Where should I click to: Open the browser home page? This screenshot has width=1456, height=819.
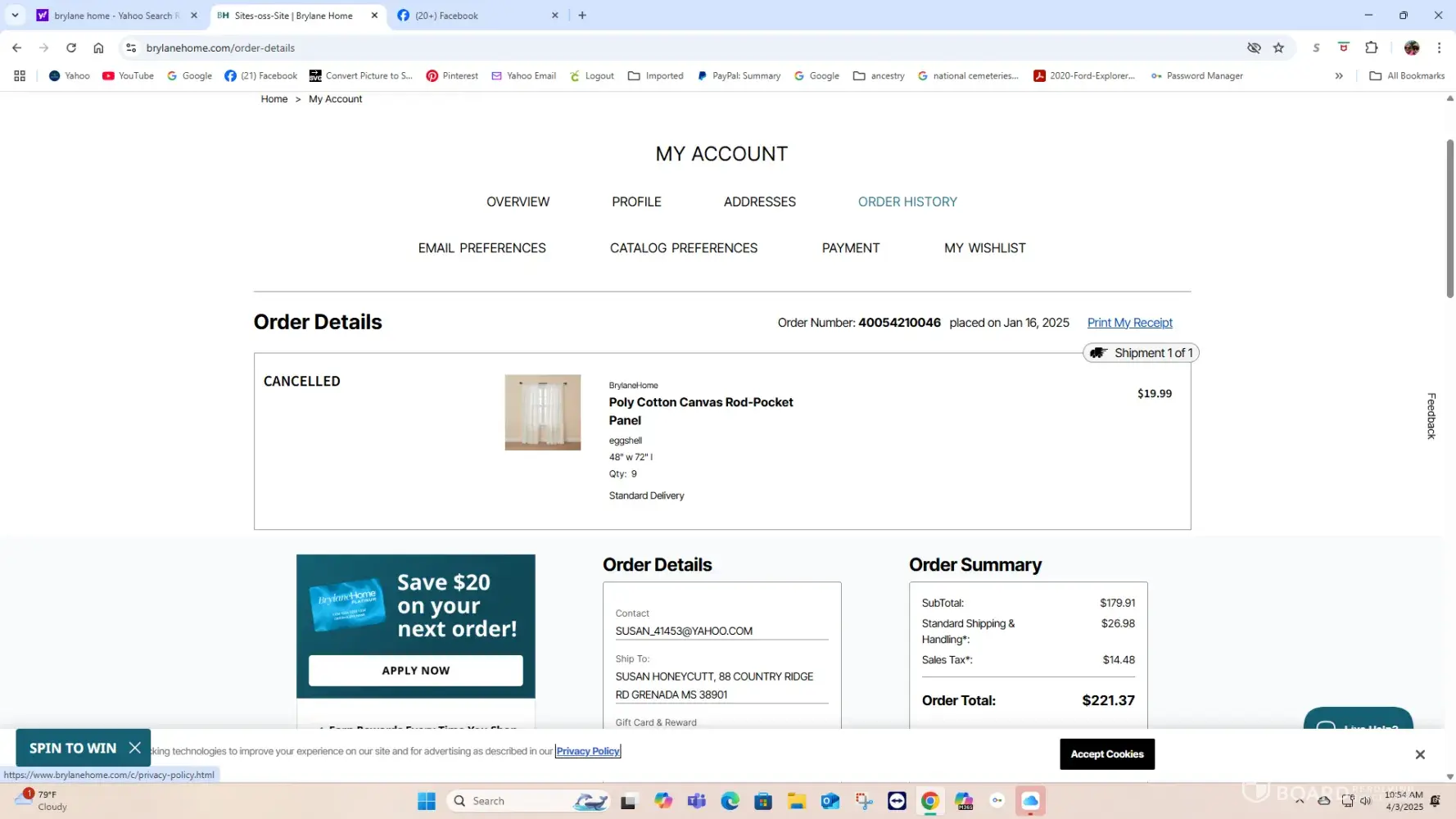pyautogui.click(x=98, y=48)
